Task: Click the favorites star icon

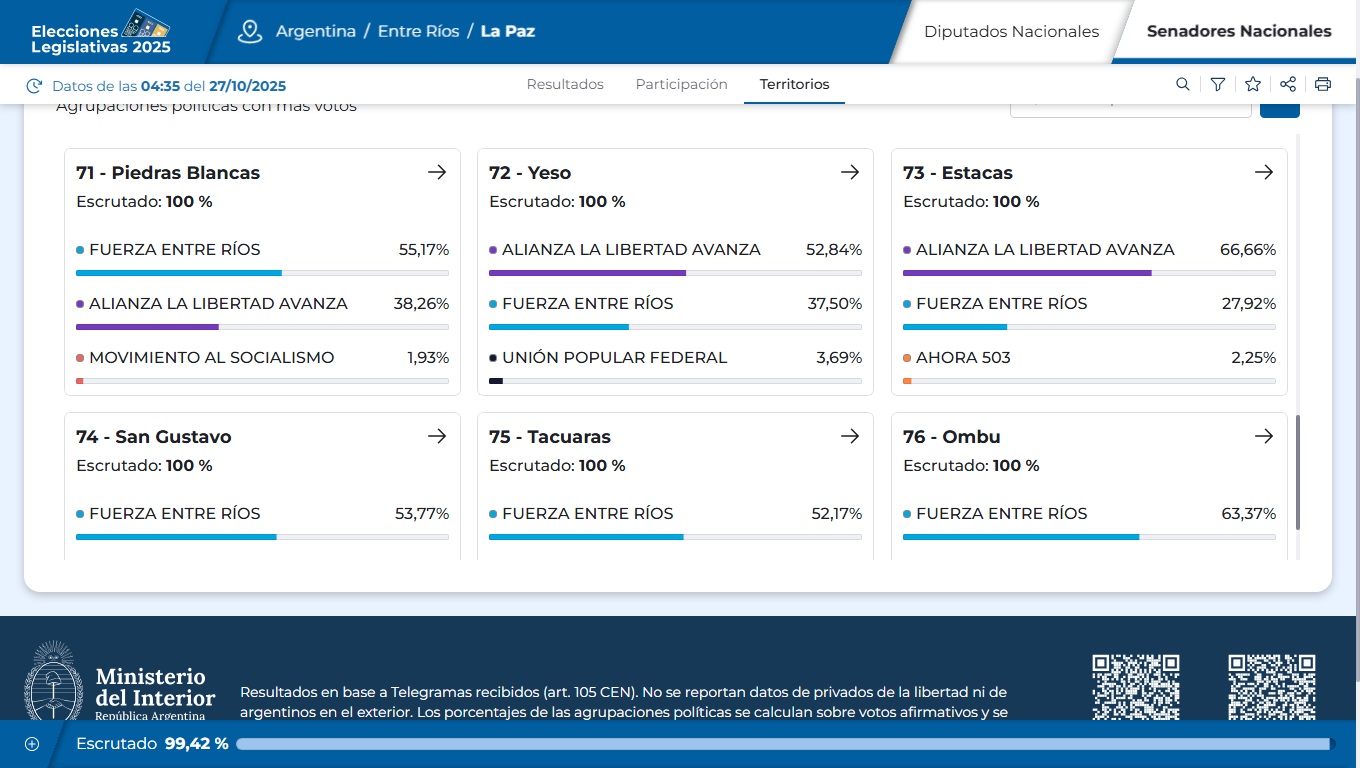Action: (1252, 85)
